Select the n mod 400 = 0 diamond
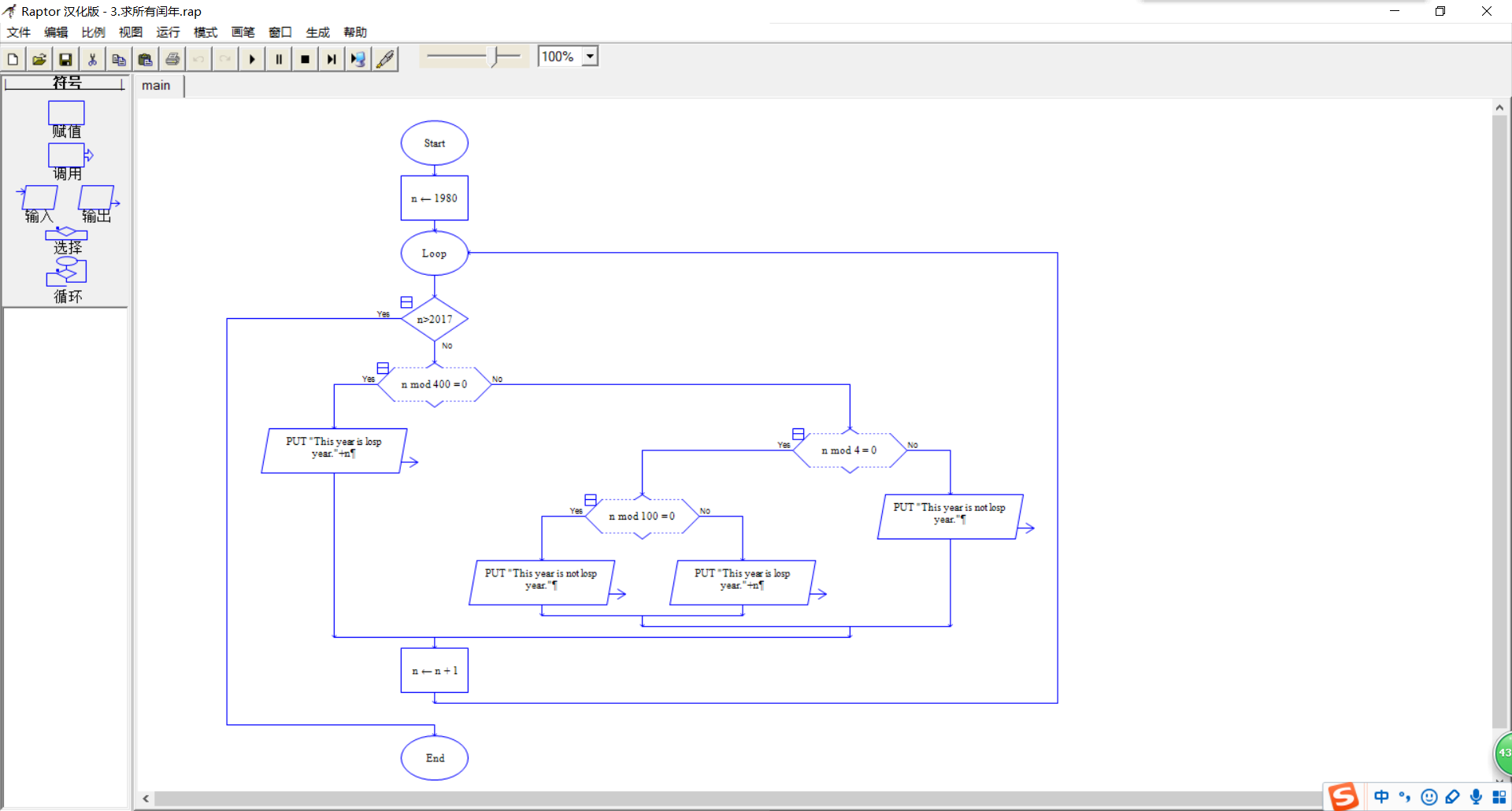This screenshot has width=1512, height=811. tap(435, 385)
